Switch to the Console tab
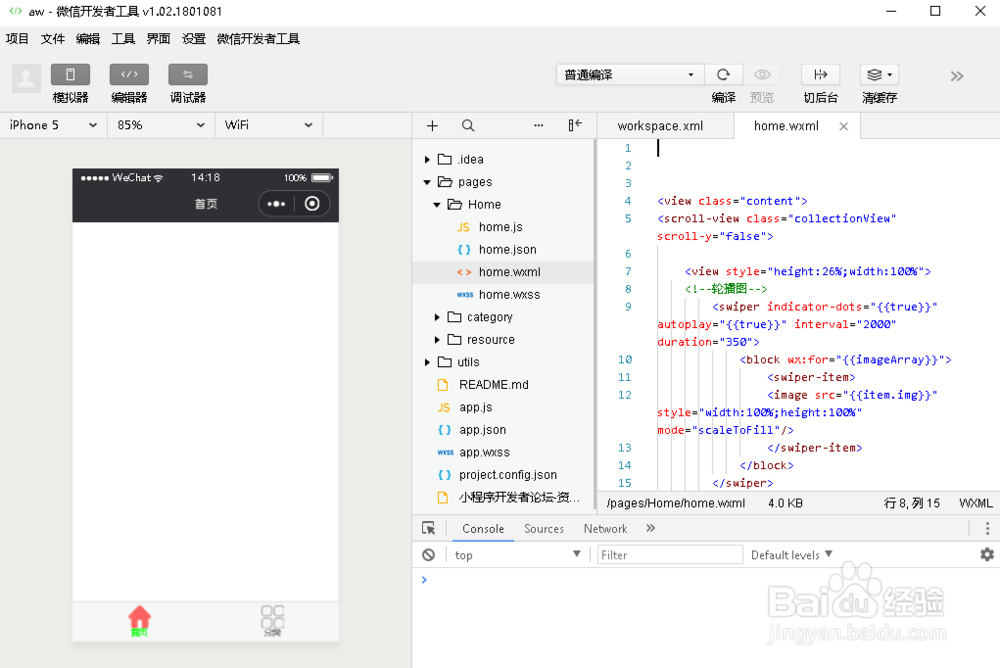Image resolution: width=1000 pixels, height=668 pixels. 483,529
